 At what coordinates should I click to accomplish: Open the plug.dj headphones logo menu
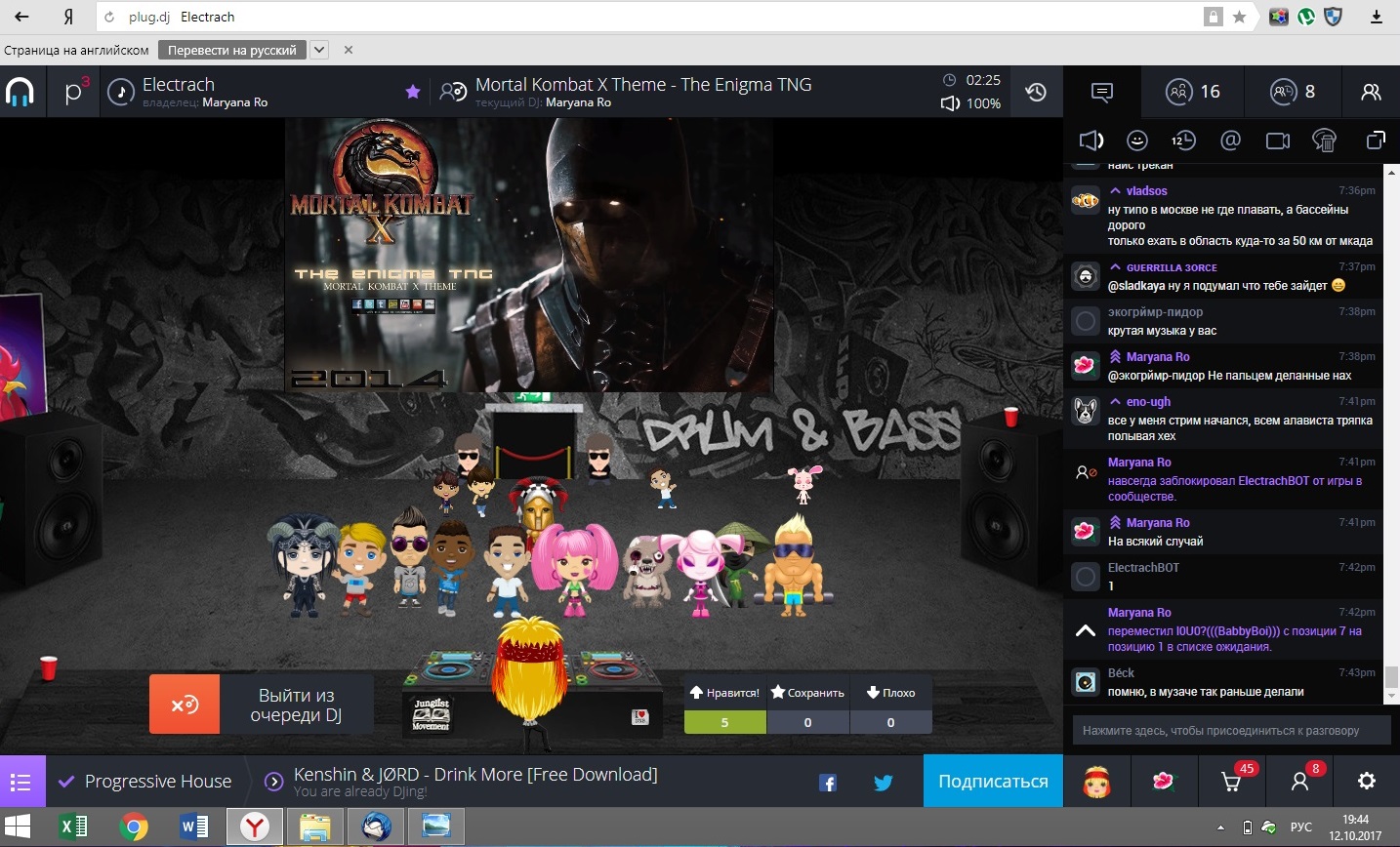click(x=20, y=92)
